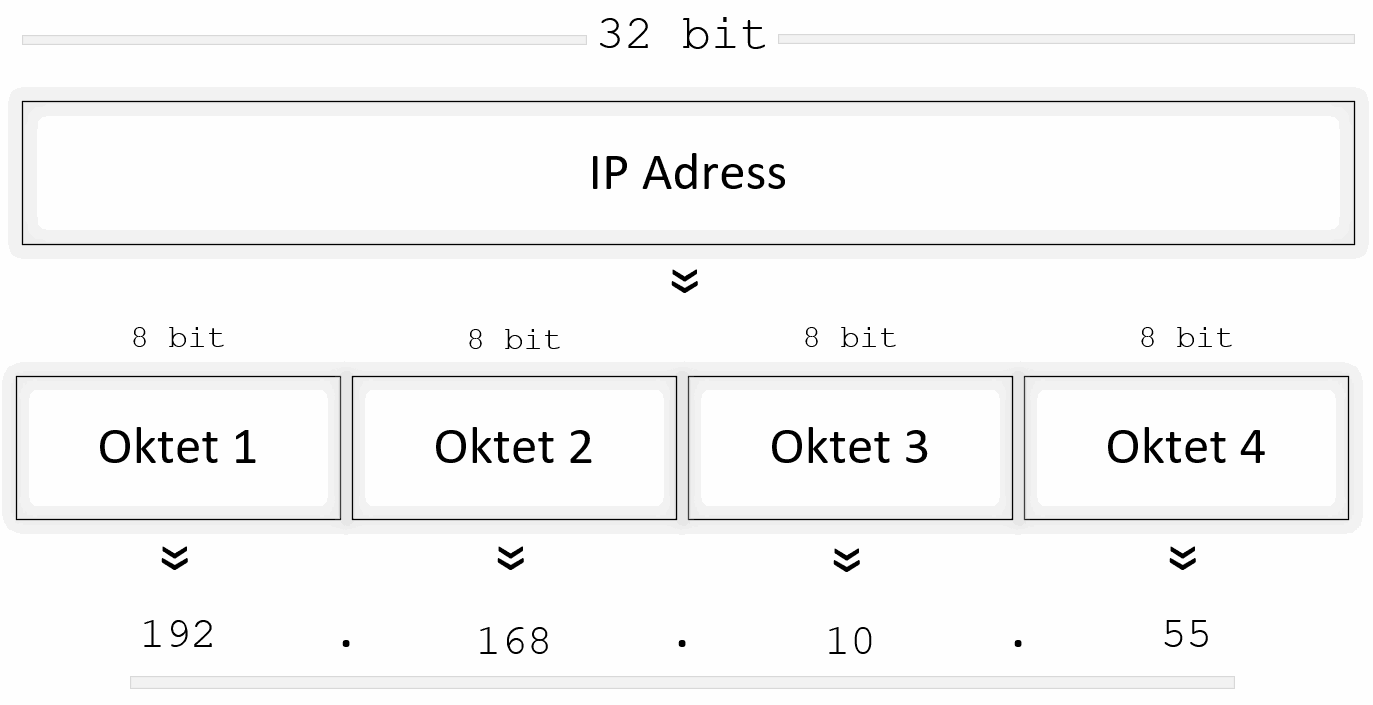1373x705 pixels.
Task: Click the Oktet 4 box
Action: [x=1186, y=447]
